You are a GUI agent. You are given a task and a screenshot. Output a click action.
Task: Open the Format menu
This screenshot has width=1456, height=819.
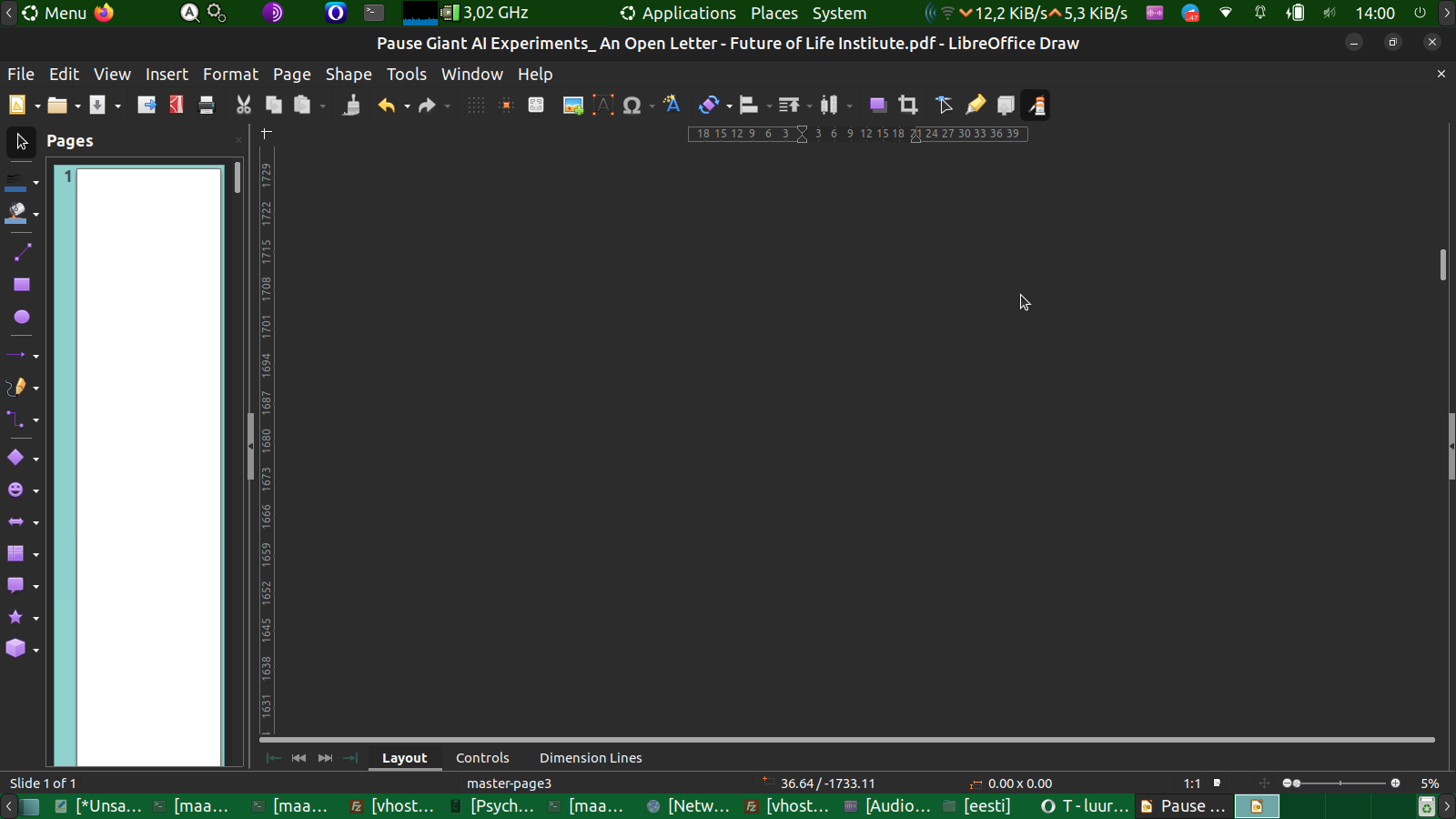point(230,75)
